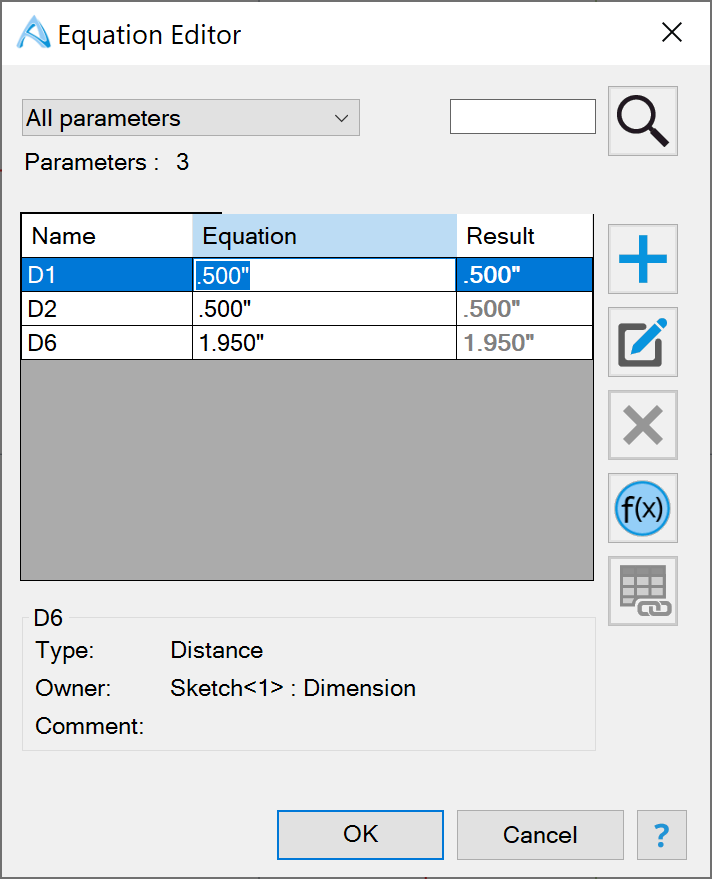The image size is (712, 879).
Task: Click the linked table spreadsheet icon
Action: point(642,591)
